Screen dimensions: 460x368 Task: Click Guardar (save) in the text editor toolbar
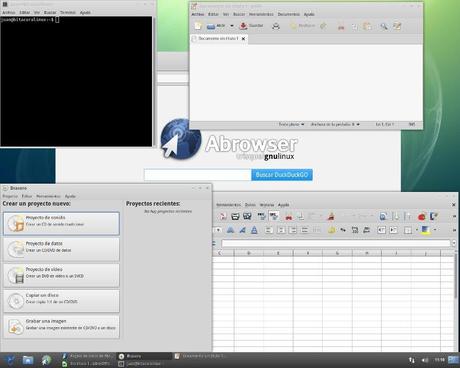[x=252, y=26]
